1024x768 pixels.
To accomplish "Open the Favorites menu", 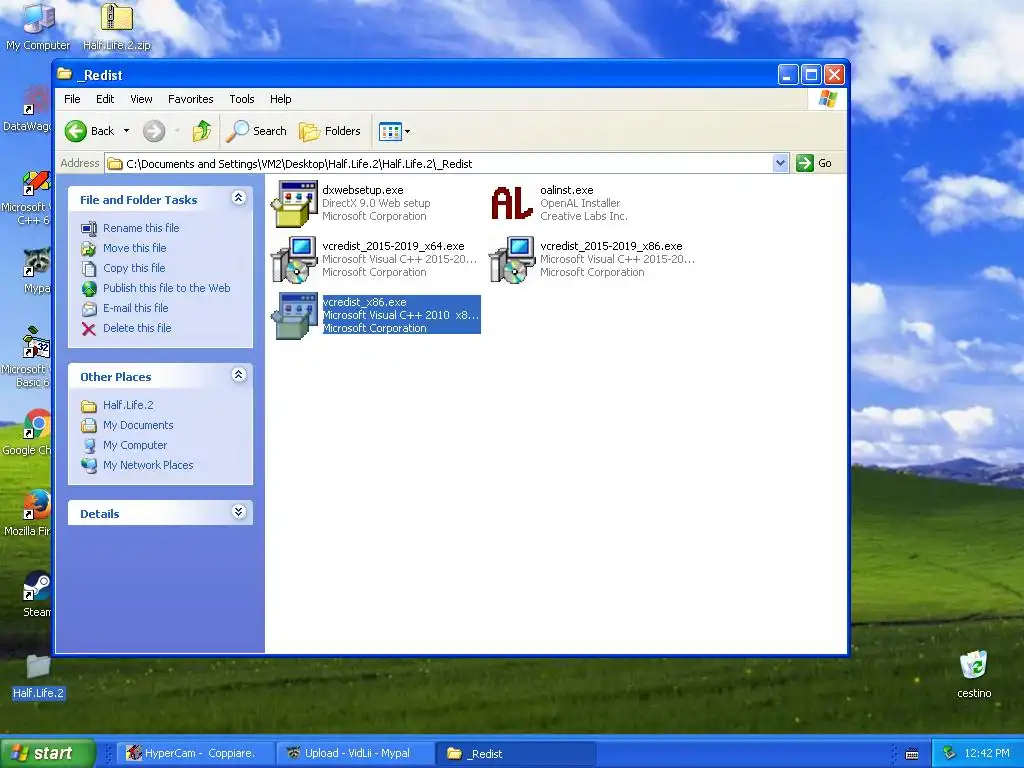I will (191, 99).
